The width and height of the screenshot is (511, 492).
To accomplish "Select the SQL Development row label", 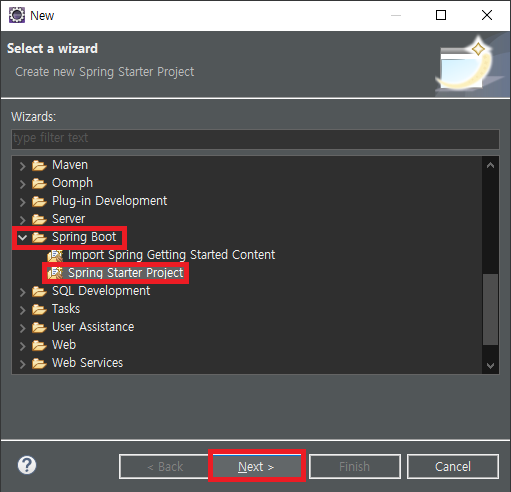I will (x=101, y=291).
